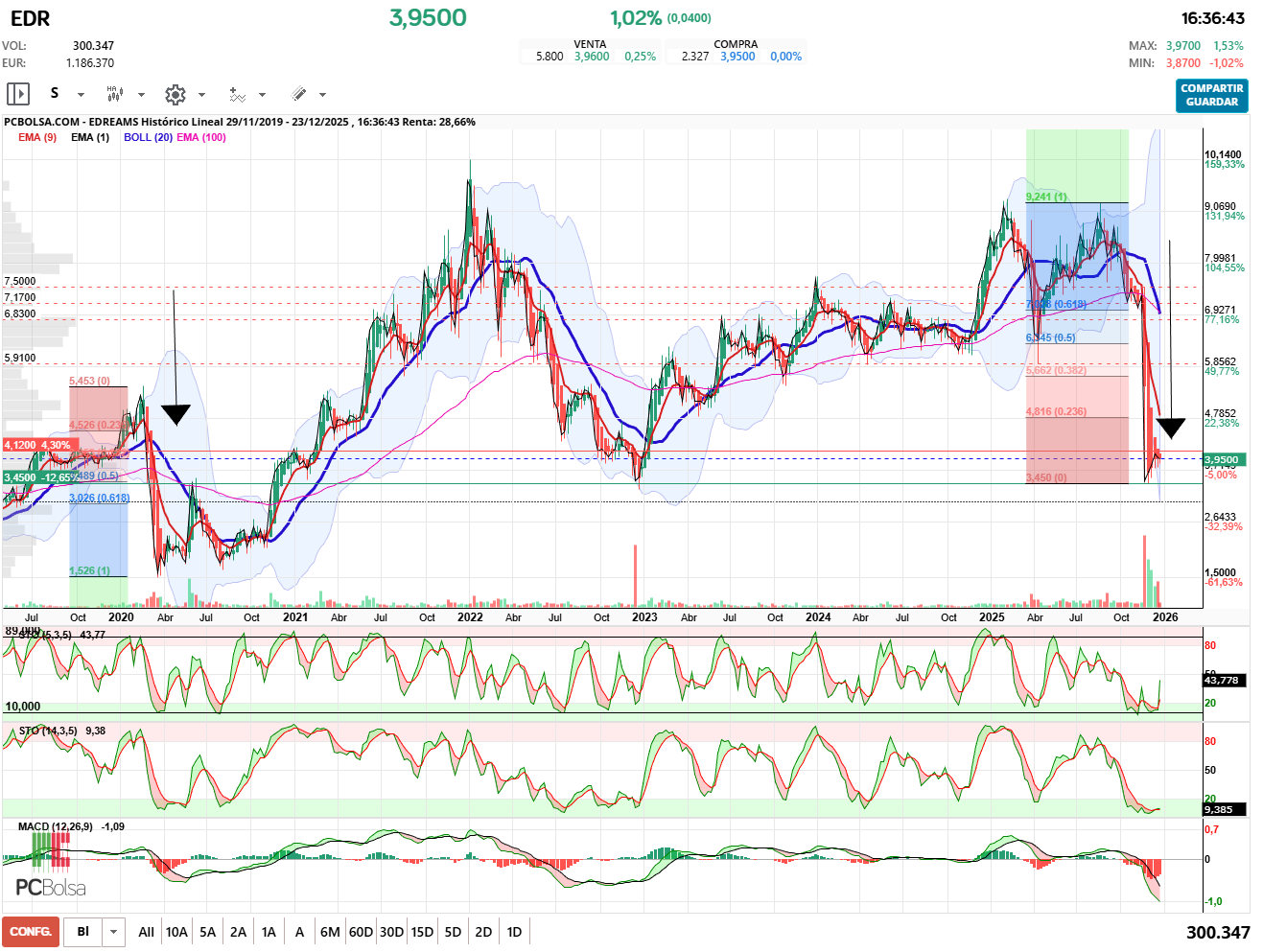The image size is (1263, 952).
Task: Toggle the EMA (100) indicator label
Action: [x=201, y=137]
